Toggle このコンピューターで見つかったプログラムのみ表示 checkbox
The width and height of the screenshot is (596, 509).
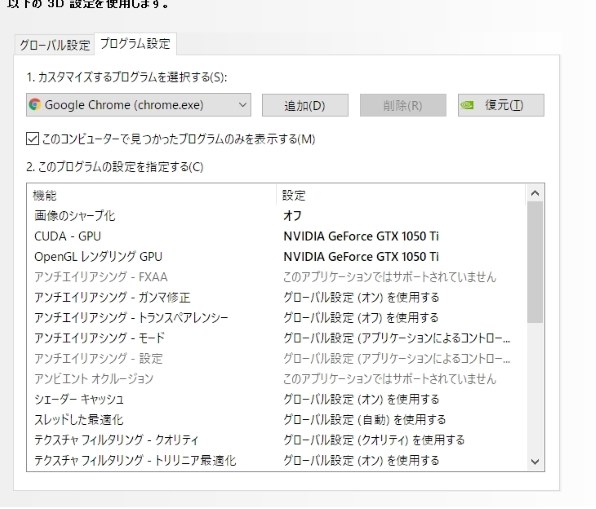pos(32,139)
